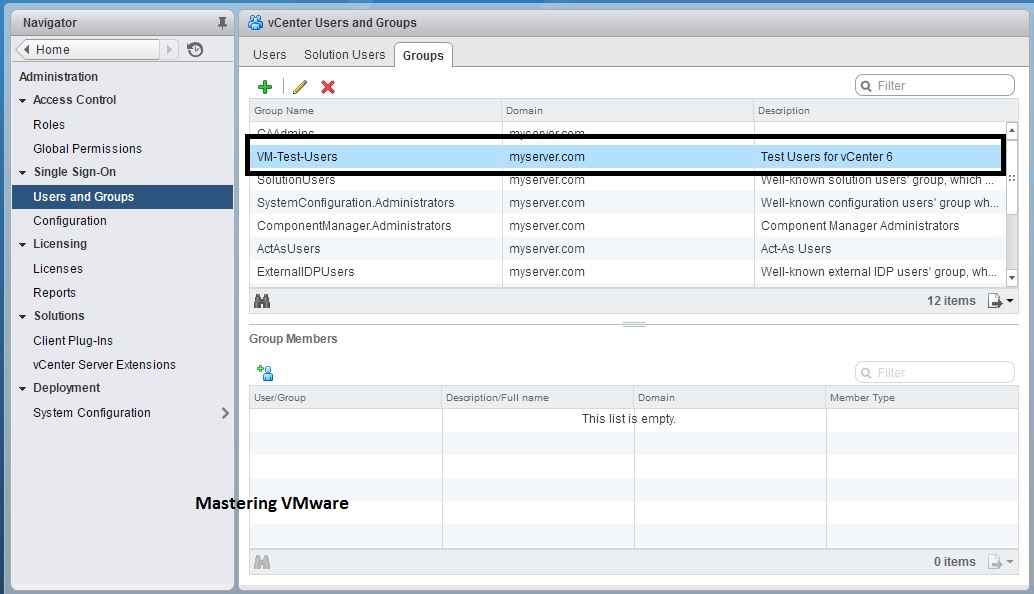Delete the selected group with red X

328,86
